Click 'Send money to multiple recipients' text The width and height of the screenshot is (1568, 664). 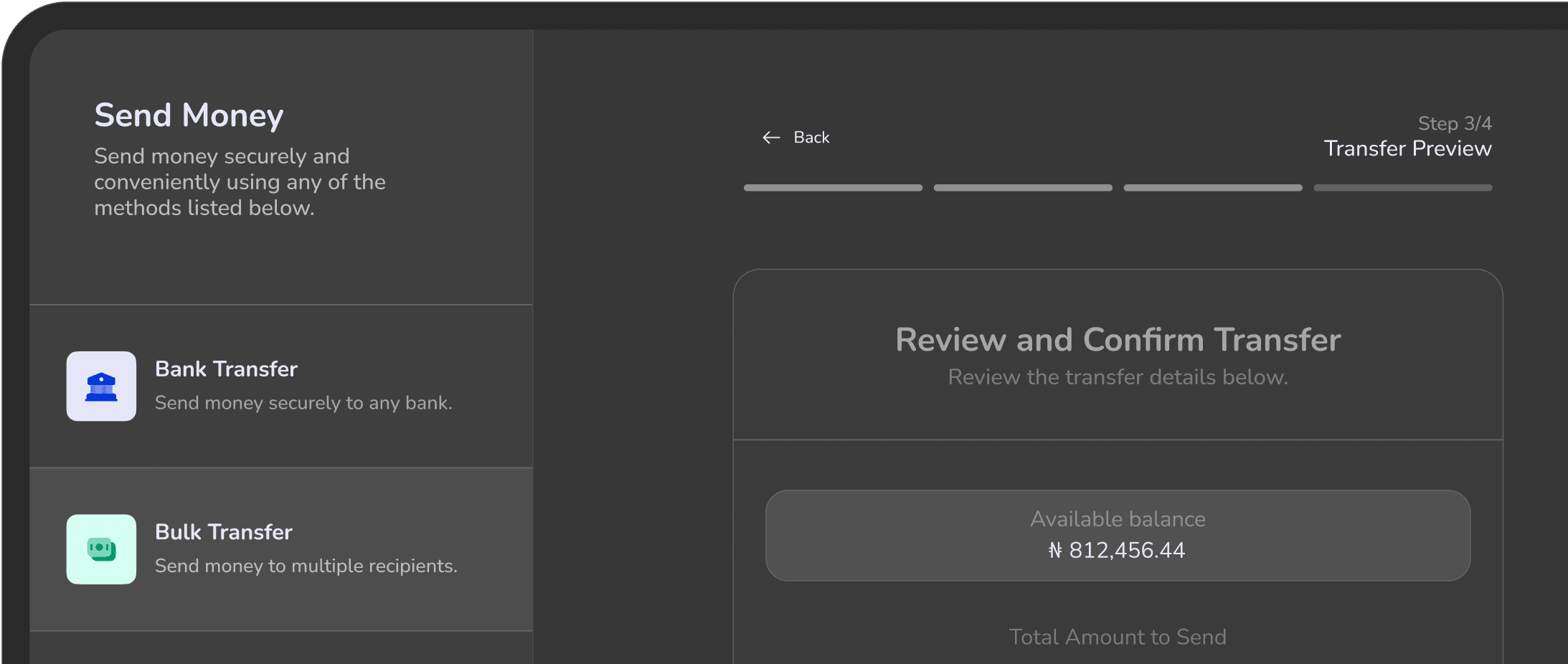click(x=306, y=566)
